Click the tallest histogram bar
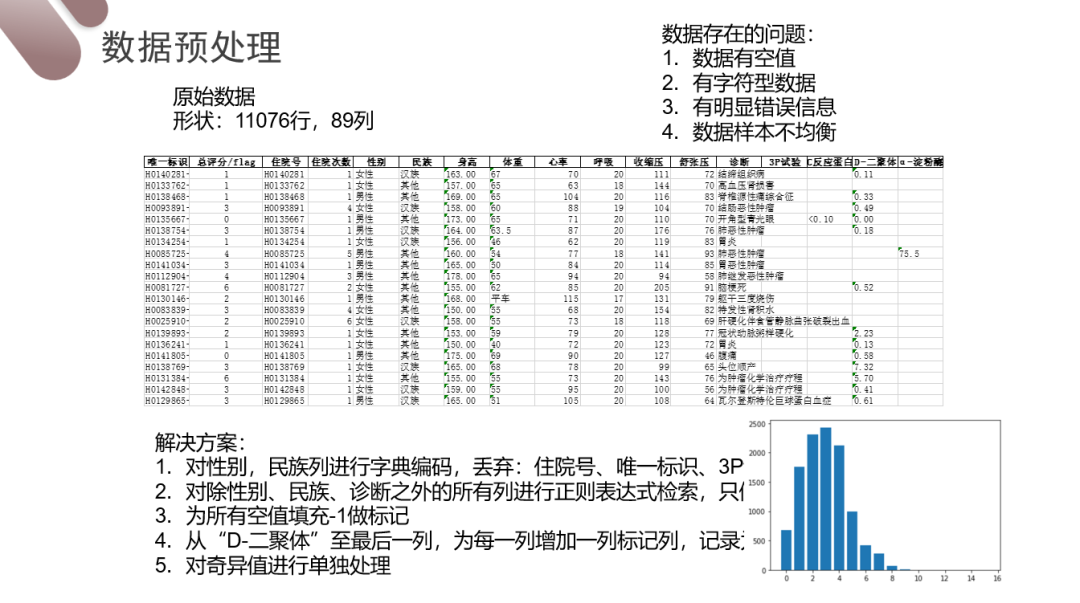 (x=825, y=499)
